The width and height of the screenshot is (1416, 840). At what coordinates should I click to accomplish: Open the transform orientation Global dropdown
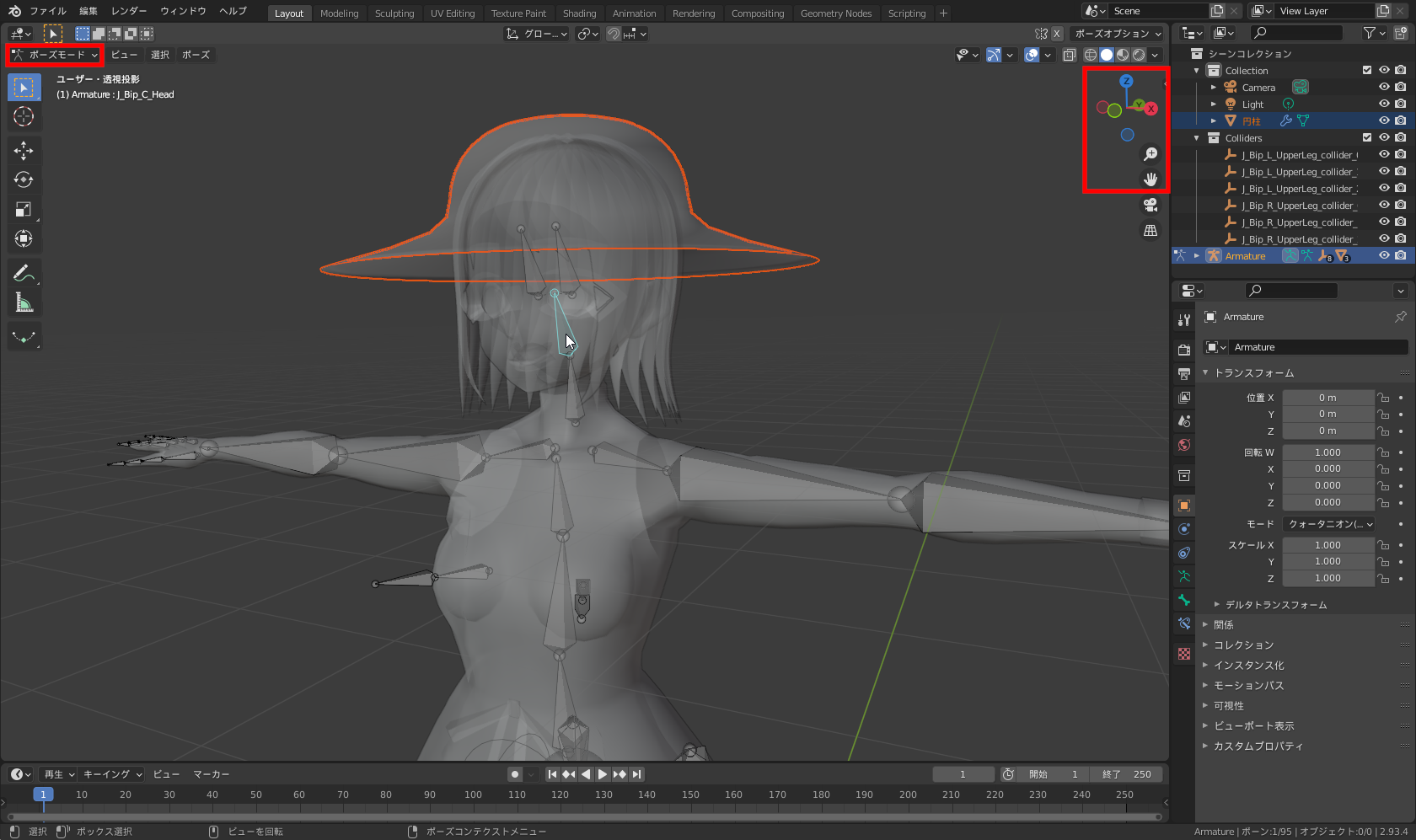[537, 34]
